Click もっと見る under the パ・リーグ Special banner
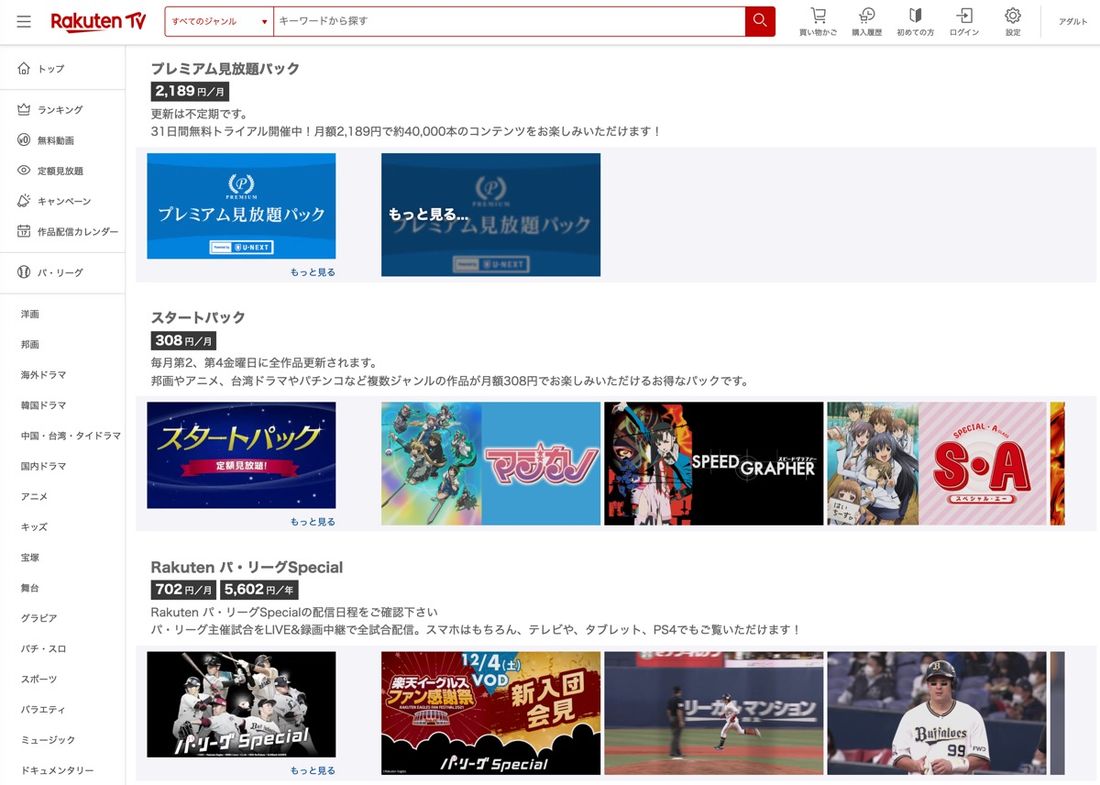 coord(313,770)
